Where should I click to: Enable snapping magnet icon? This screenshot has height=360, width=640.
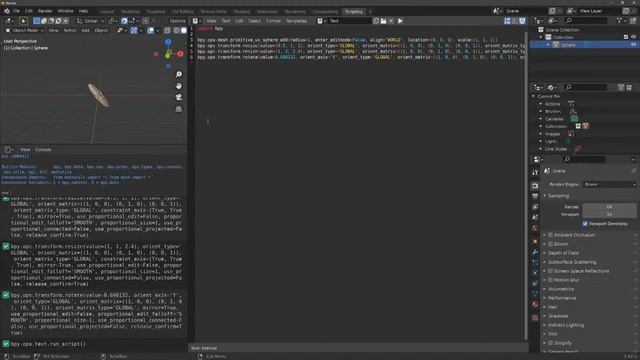124,21
